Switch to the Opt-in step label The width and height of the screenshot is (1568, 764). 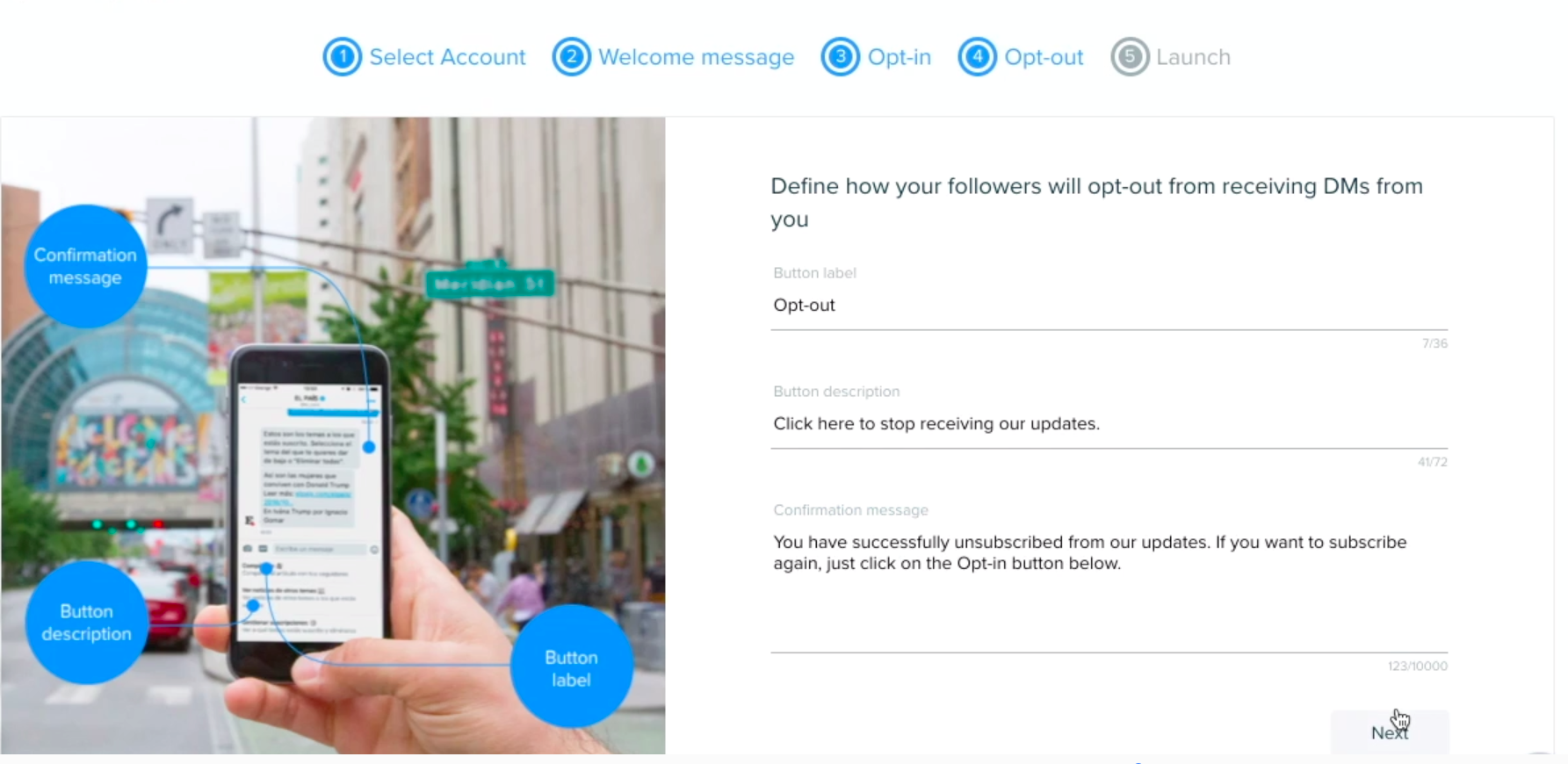[900, 57]
